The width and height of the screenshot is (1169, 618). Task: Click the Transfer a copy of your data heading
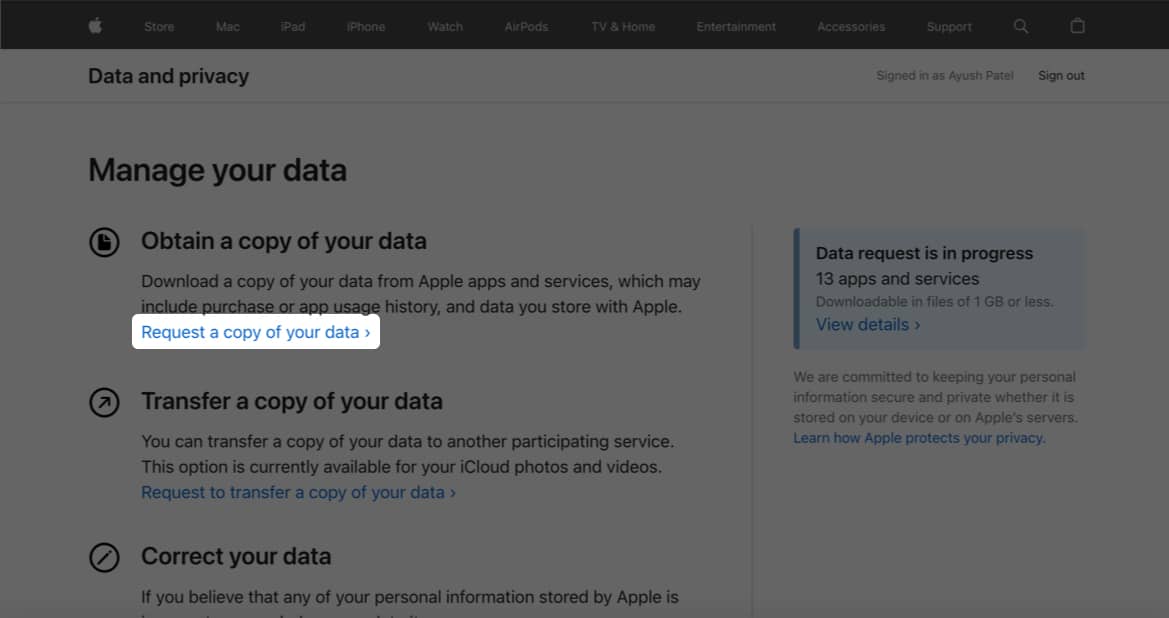292,401
